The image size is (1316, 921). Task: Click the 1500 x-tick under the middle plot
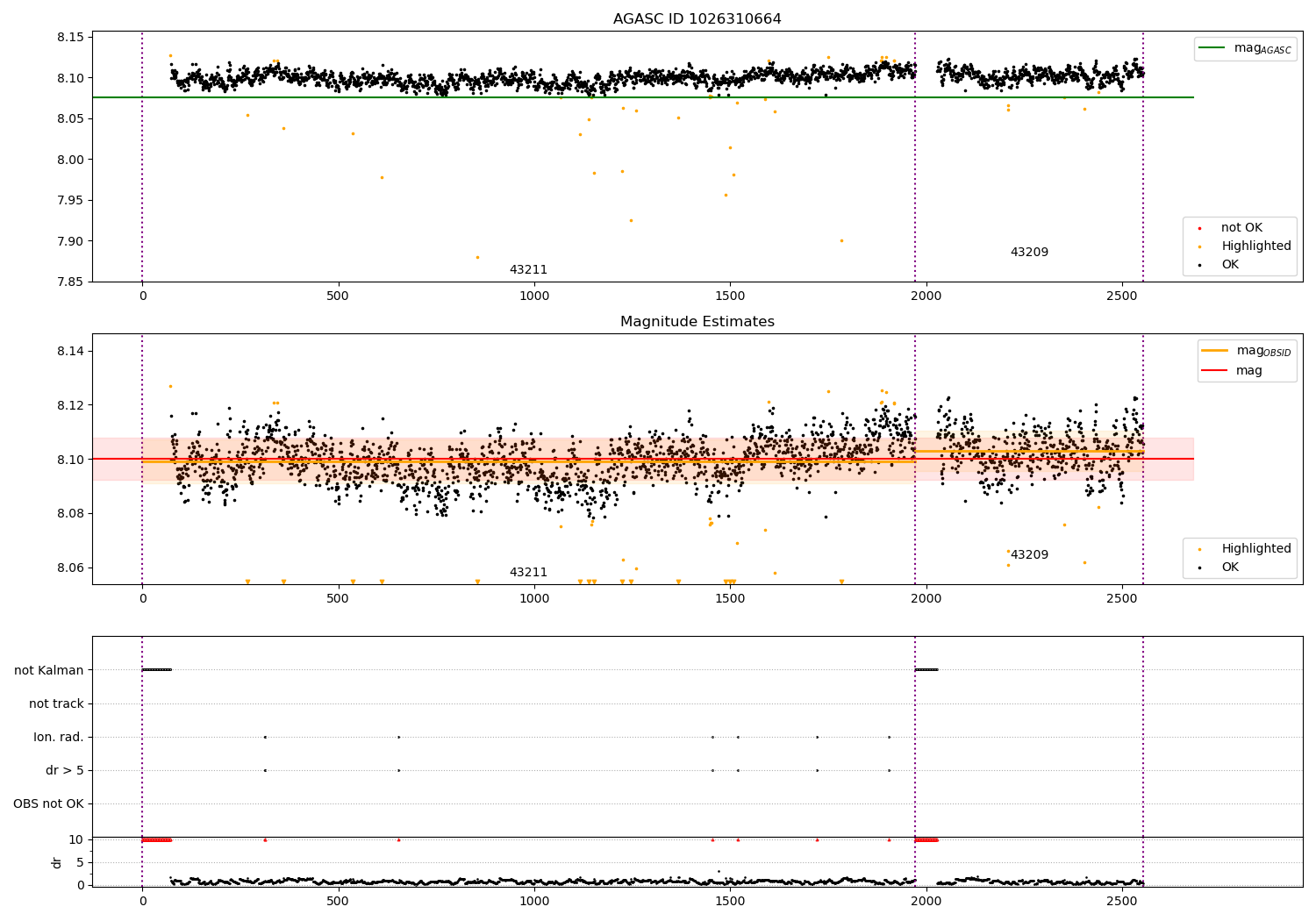tap(730, 599)
